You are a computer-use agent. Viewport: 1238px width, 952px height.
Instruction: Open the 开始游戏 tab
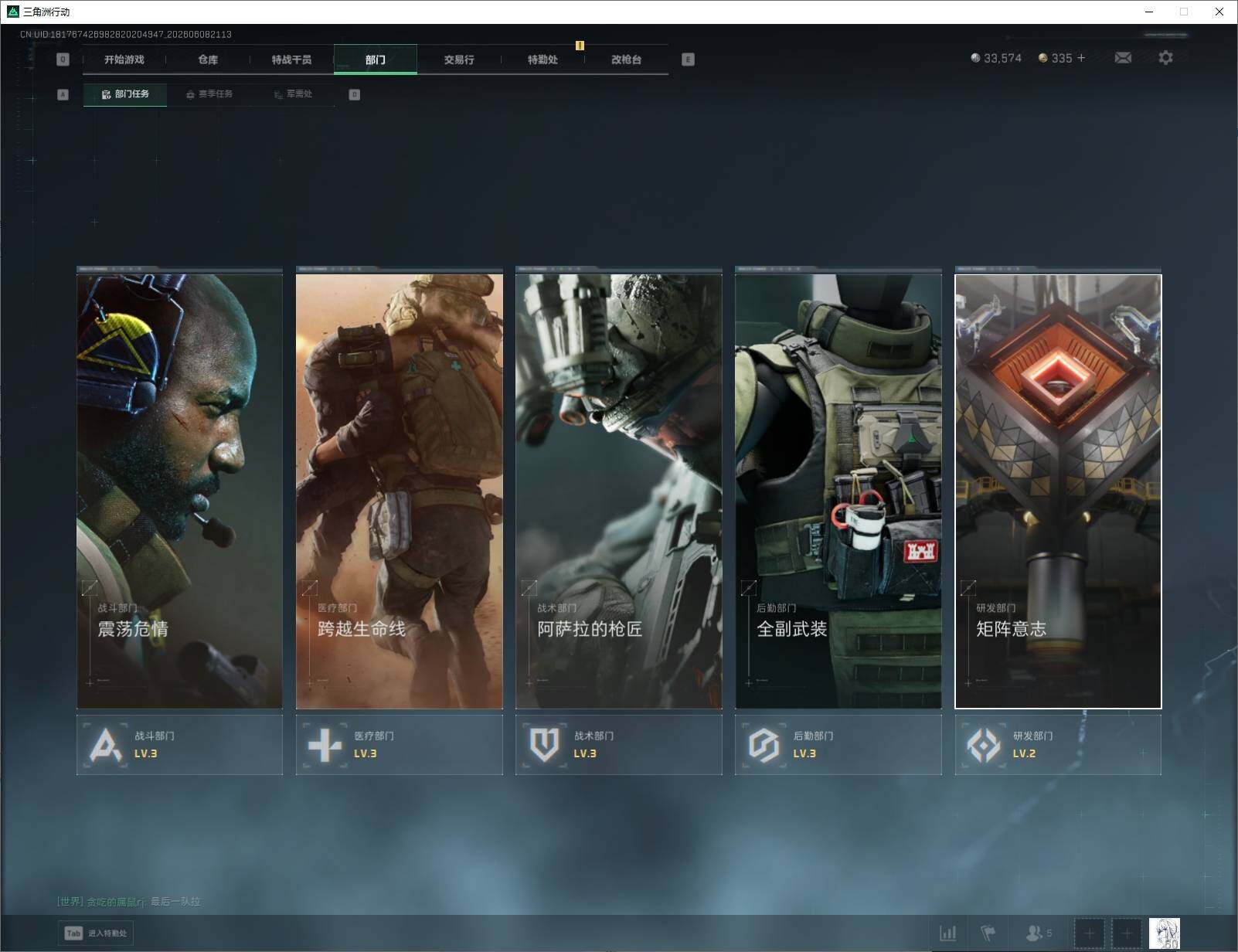point(124,59)
